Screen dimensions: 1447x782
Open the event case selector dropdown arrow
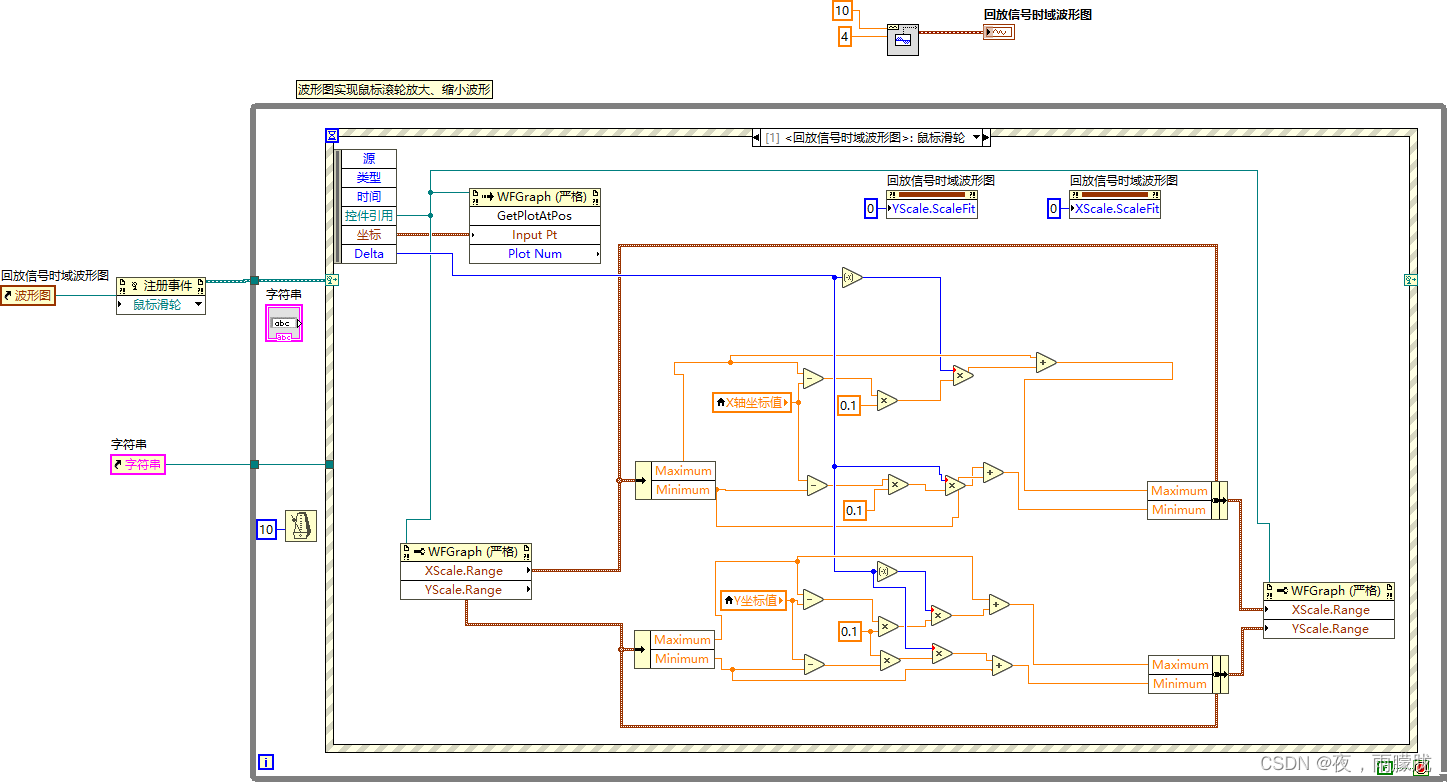coord(976,137)
